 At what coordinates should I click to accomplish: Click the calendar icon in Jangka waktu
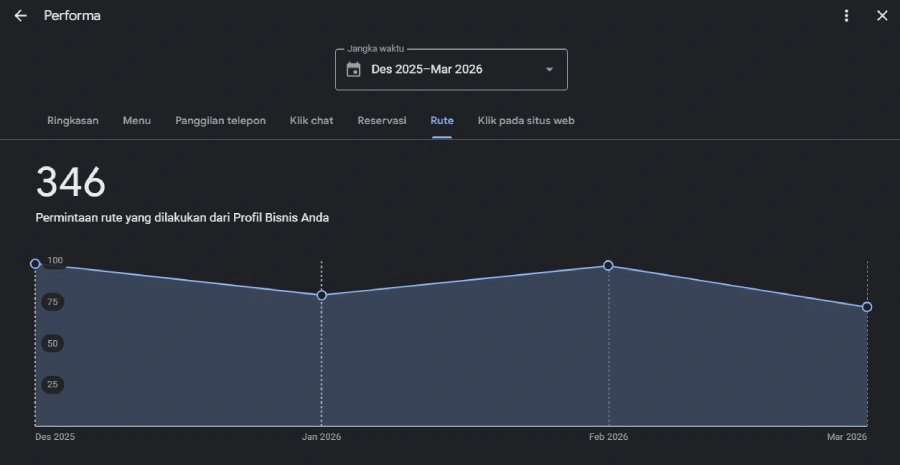point(354,70)
